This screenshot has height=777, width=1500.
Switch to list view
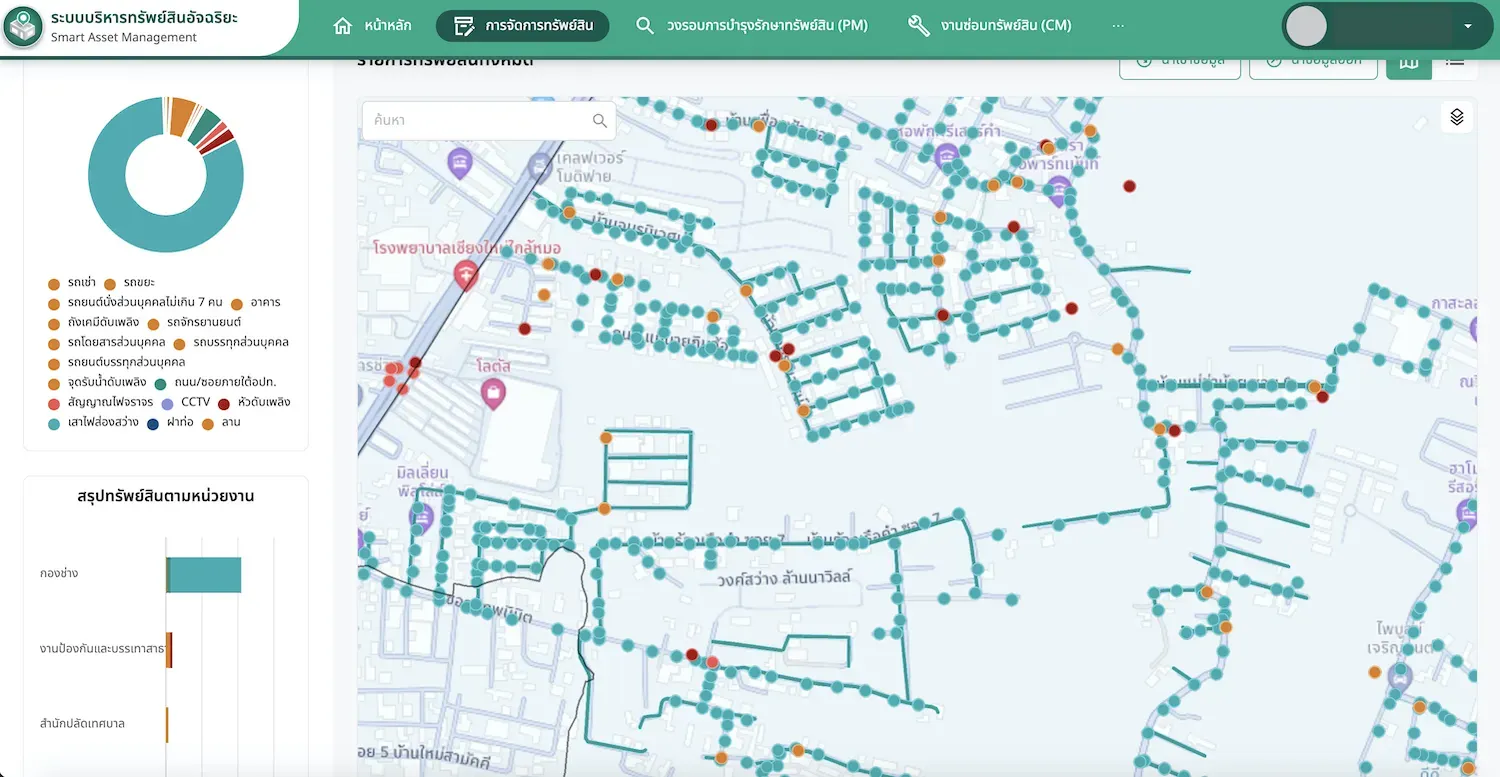click(1455, 62)
